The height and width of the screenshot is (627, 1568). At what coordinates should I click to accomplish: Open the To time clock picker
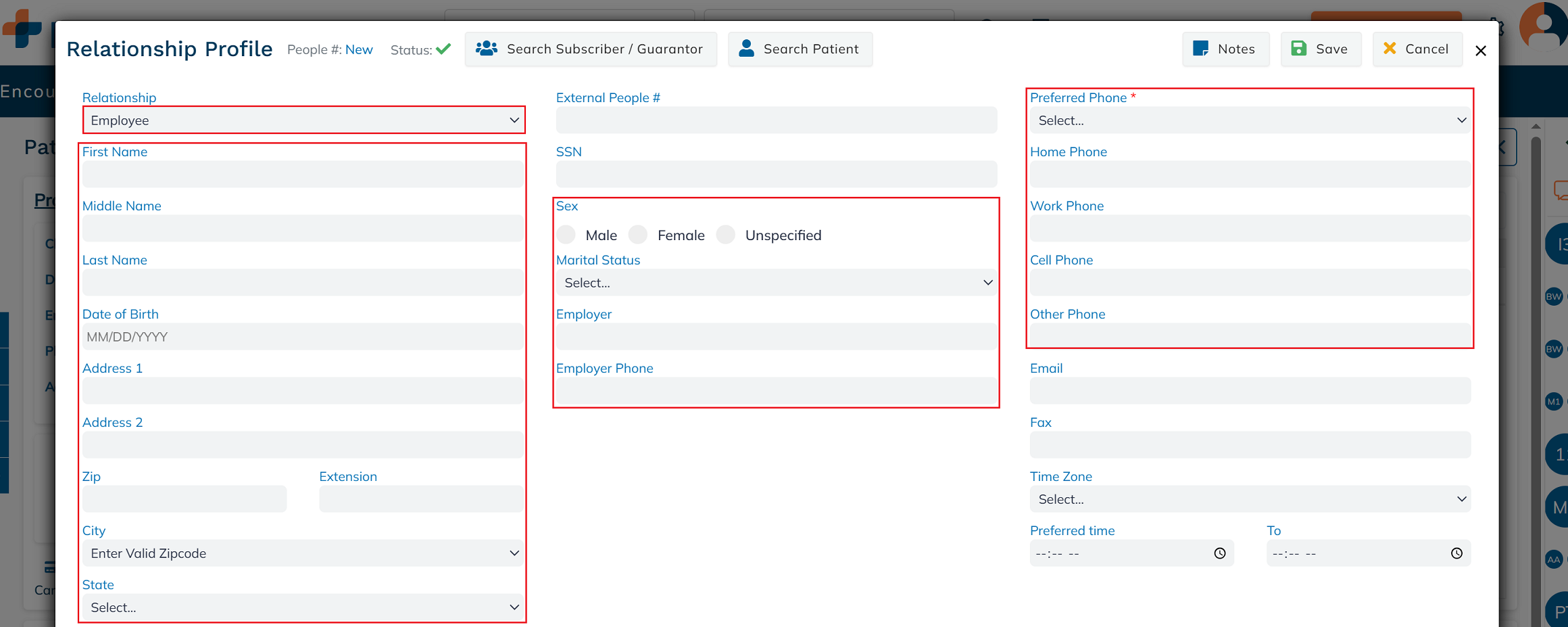click(1456, 553)
